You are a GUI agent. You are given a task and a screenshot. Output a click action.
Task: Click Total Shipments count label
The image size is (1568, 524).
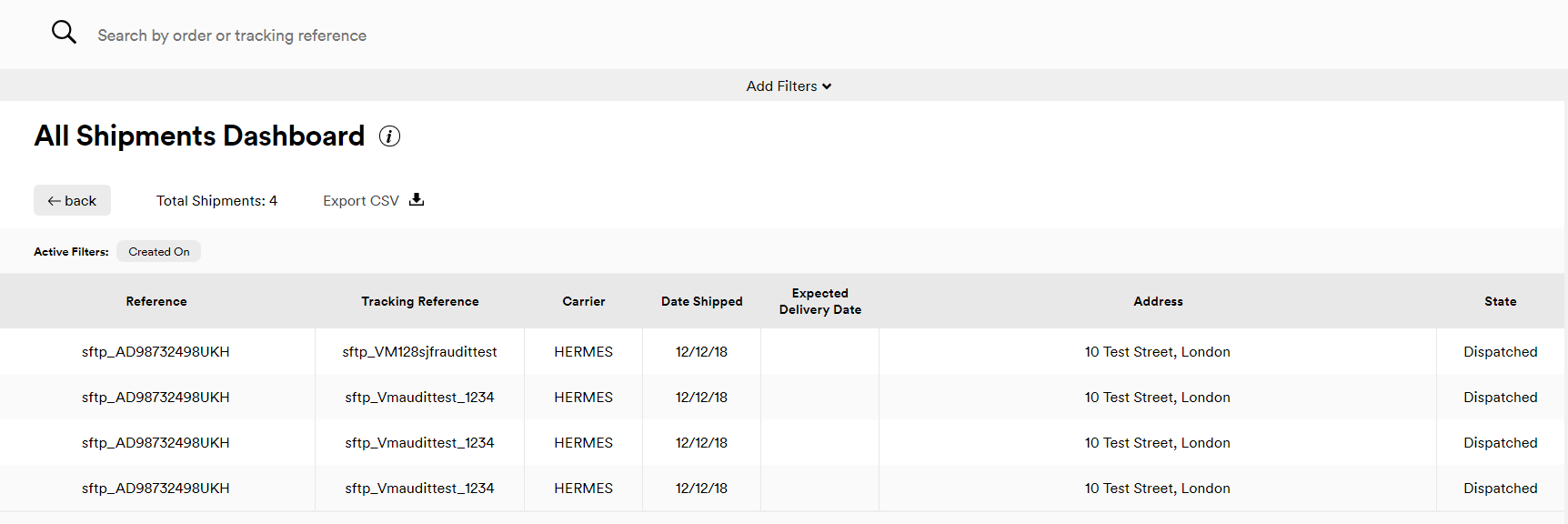[x=216, y=201]
